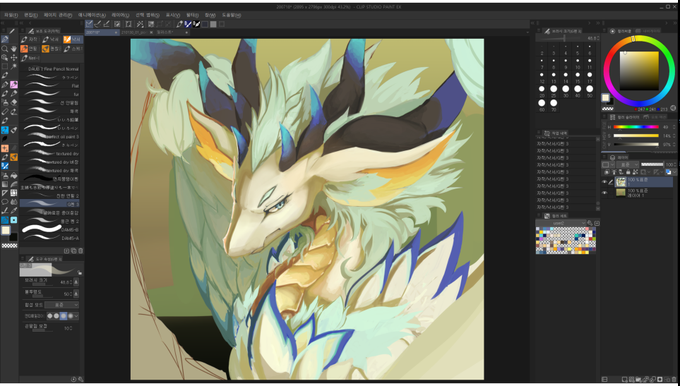Choose the DAM5-B brush
680x386 pixels.
point(50,229)
